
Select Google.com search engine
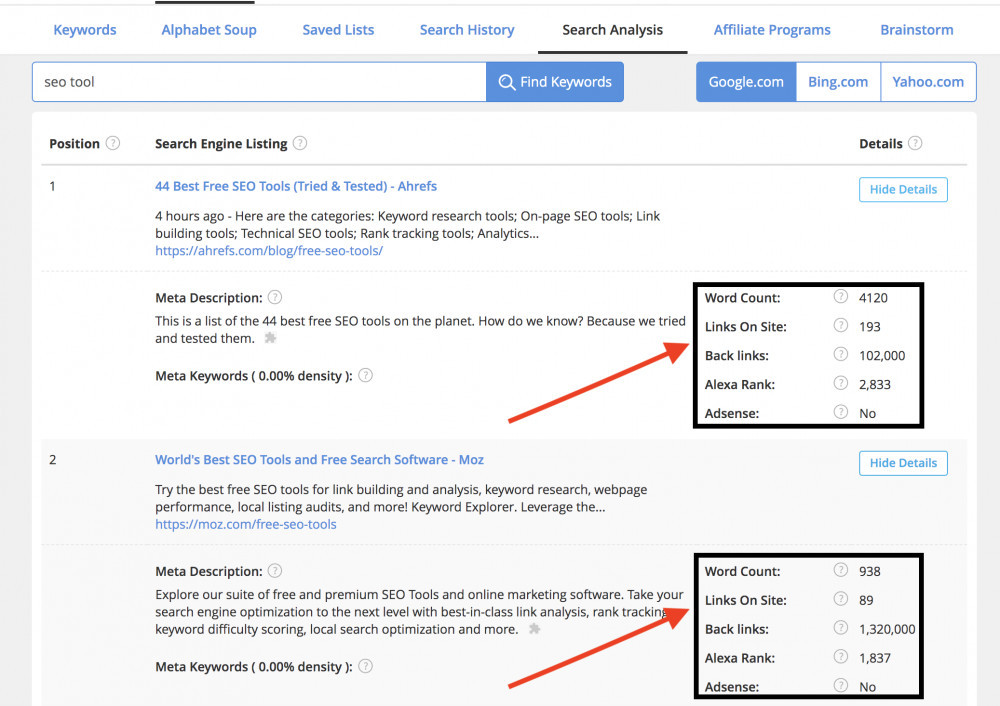tap(746, 82)
